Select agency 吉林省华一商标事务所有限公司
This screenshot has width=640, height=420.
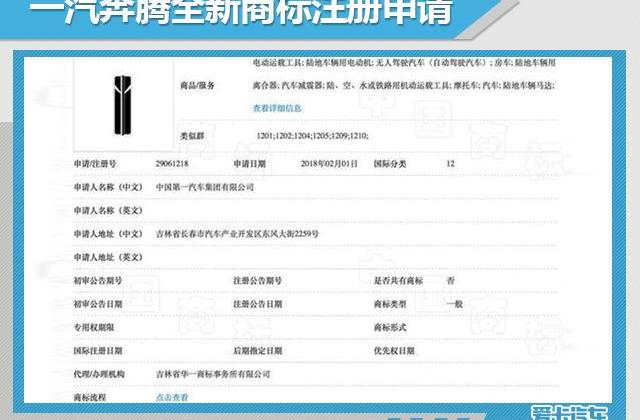(213, 374)
